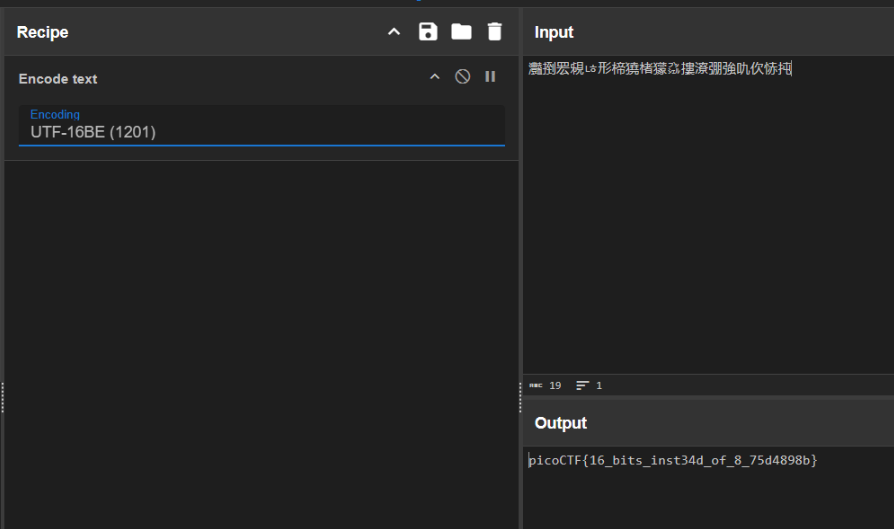
Task: Collapse the Recipe panel chevron
Action: click(x=394, y=32)
